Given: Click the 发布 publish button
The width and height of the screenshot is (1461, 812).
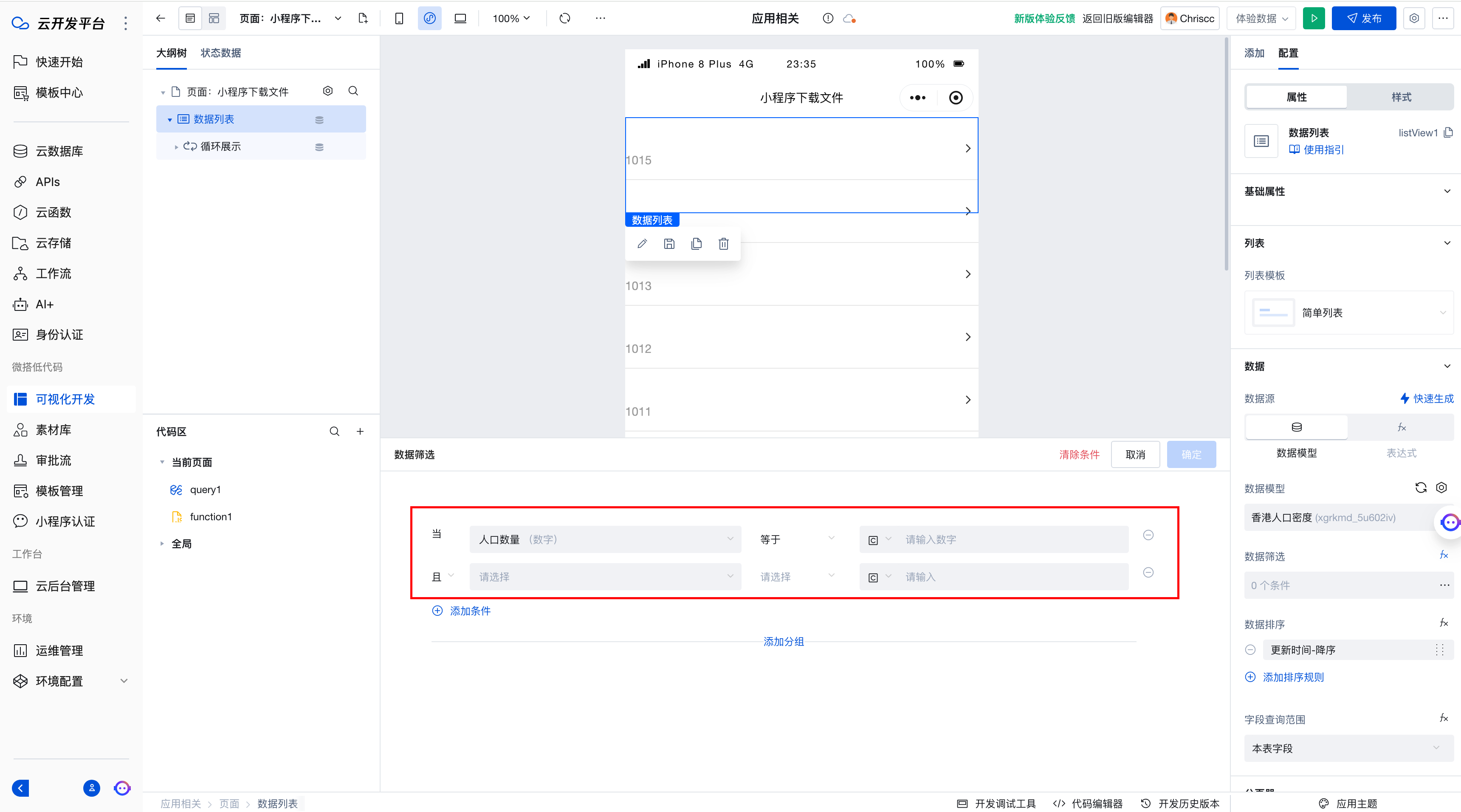Looking at the screenshot, I should 1363,18.
